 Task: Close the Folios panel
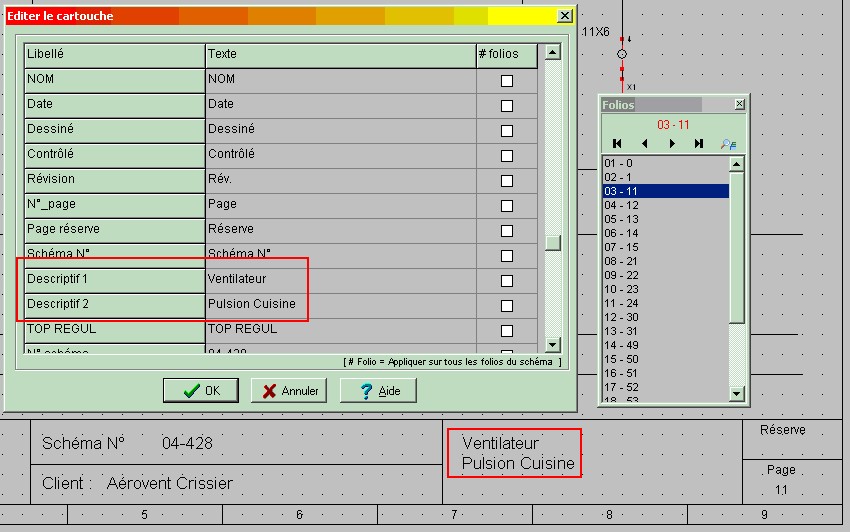click(x=739, y=104)
